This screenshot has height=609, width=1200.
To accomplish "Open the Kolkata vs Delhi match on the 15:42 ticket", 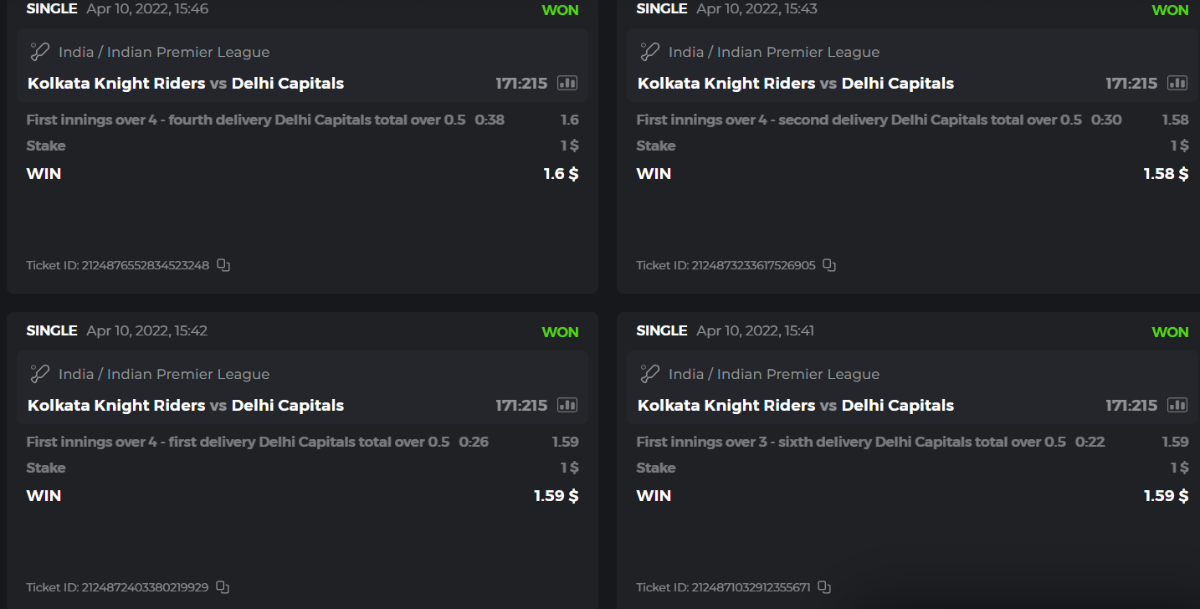I will coord(185,405).
